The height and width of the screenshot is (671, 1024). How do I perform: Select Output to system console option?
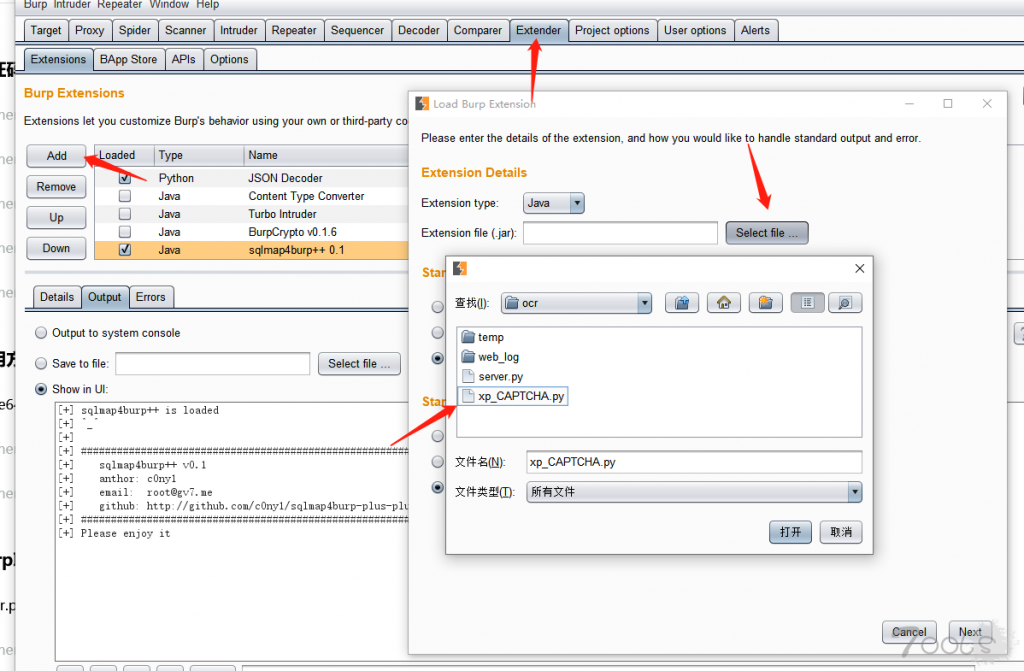[x=41, y=333]
